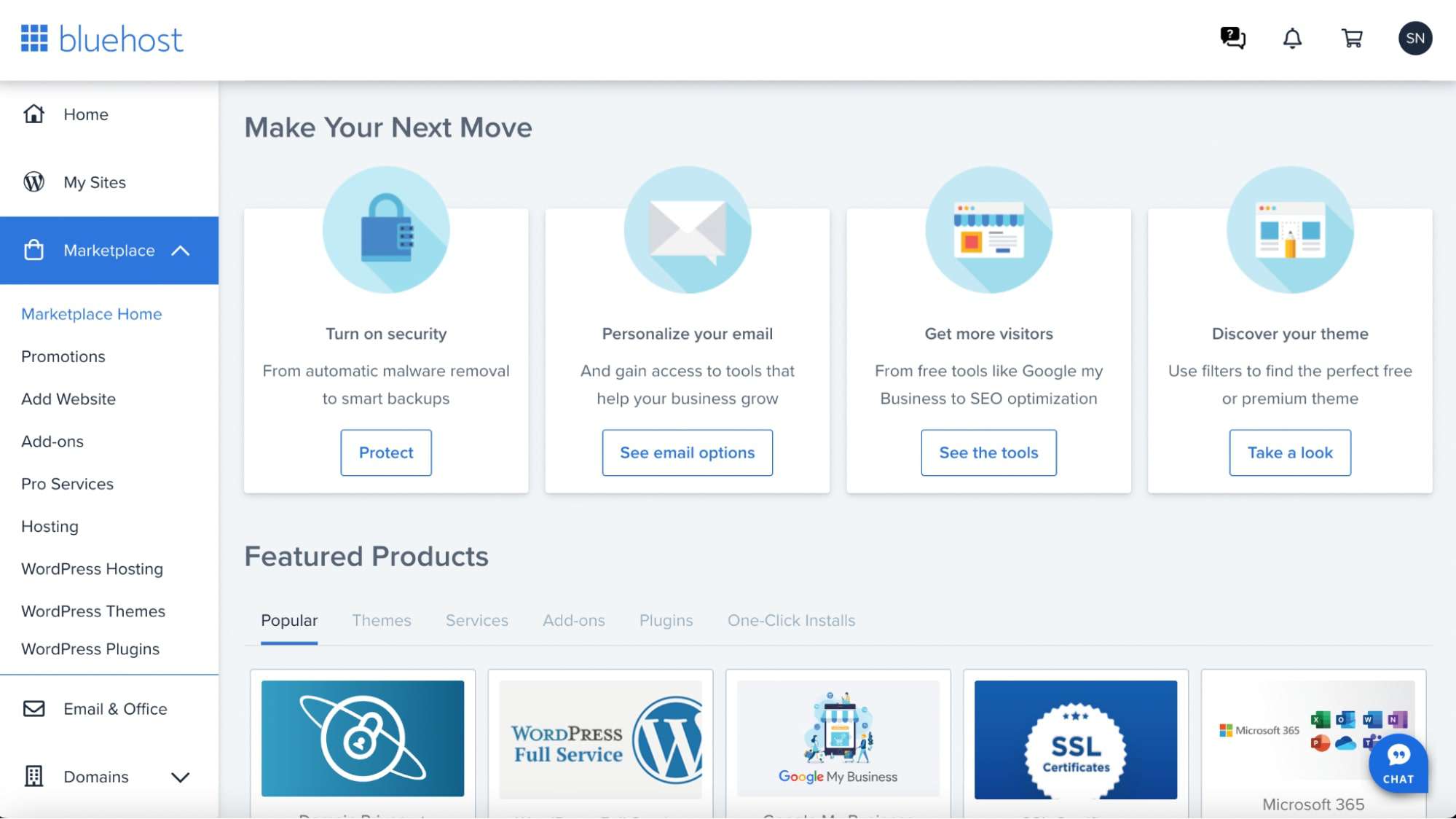Screen dimensions: 1456x819
Task: Open WordPress Themes link
Action: (x=93, y=611)
